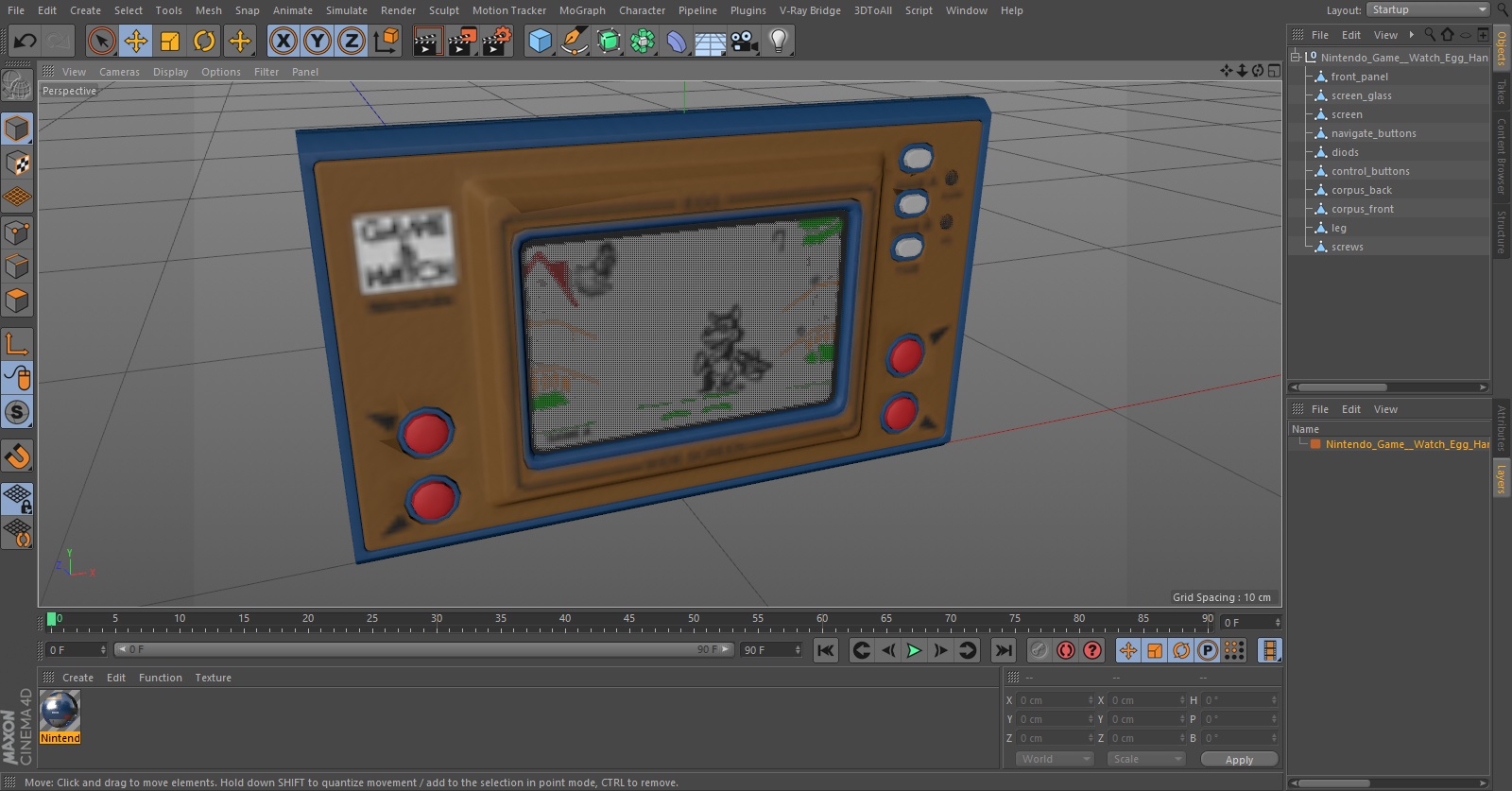Open the V-Ray Bridge menu

810,10
